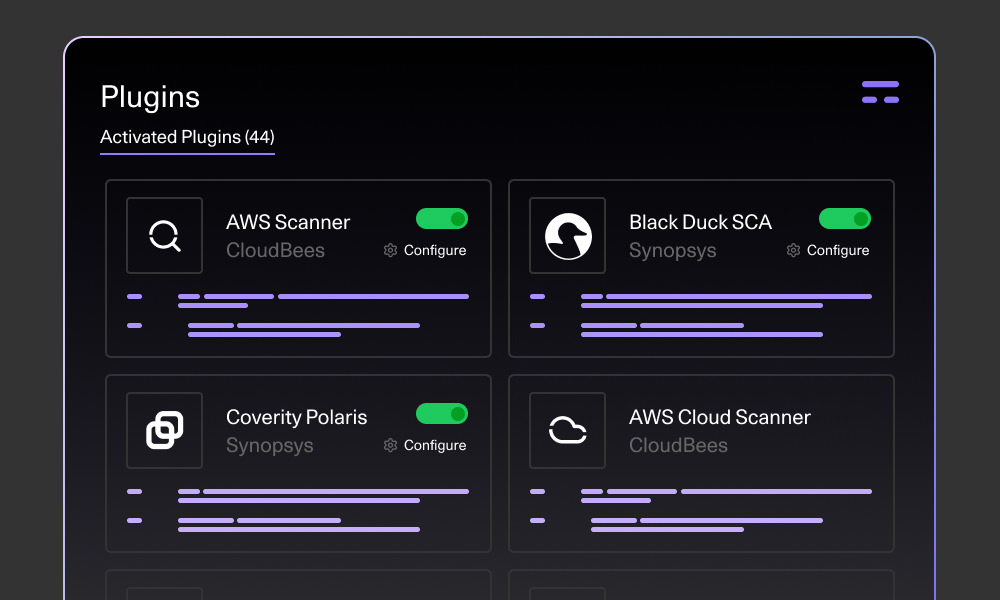Click the Black Duck SCA duck logo
The height and width of the screenshot is (600, 1000).
pyautogui.click(x=568, y=236)
